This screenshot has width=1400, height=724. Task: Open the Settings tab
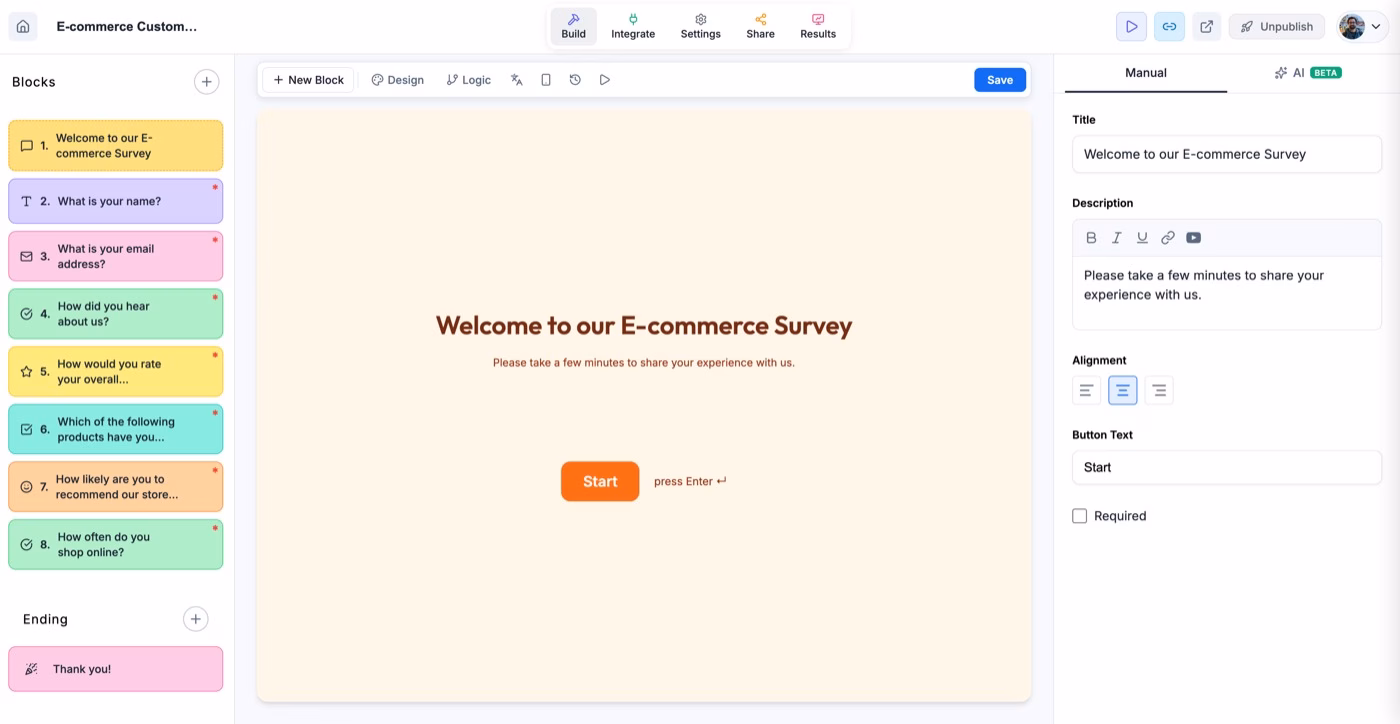coord(701,26)
